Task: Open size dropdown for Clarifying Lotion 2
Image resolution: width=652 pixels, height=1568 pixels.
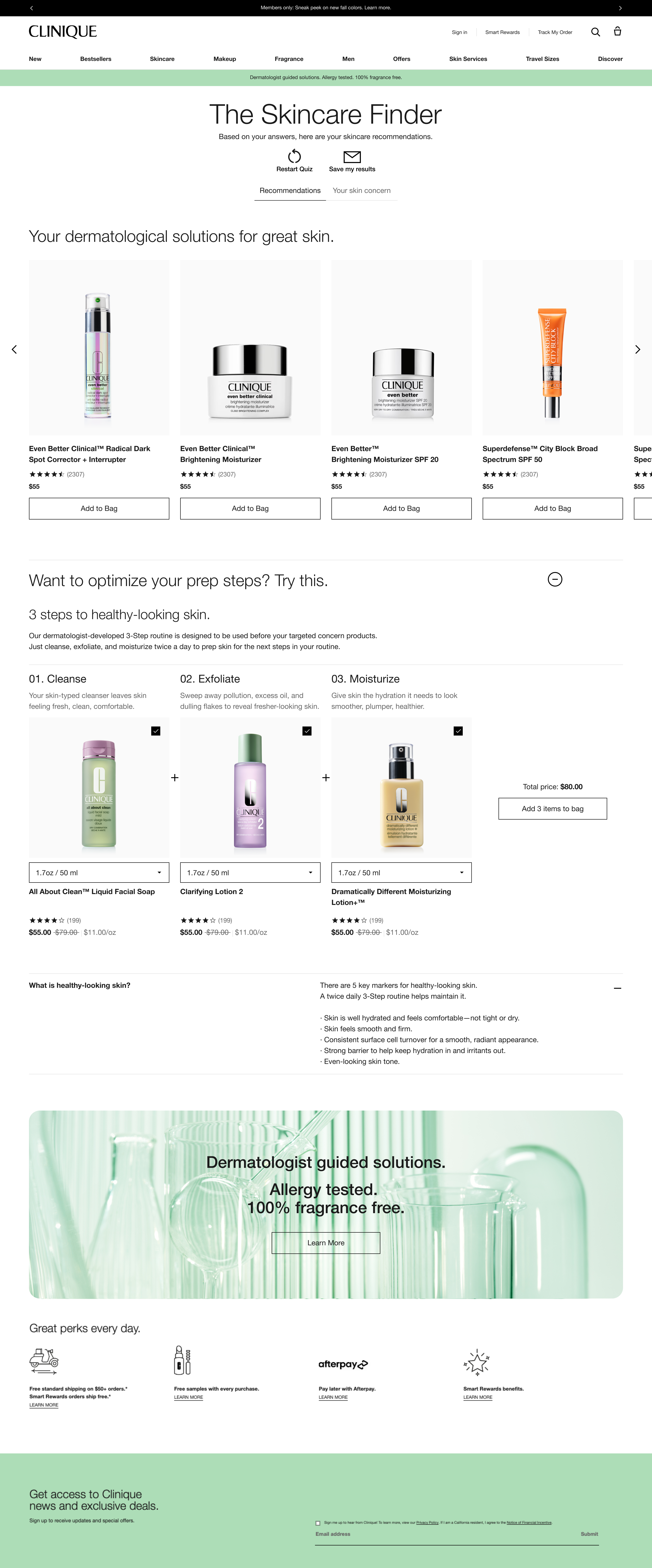Action: (250, 872)
